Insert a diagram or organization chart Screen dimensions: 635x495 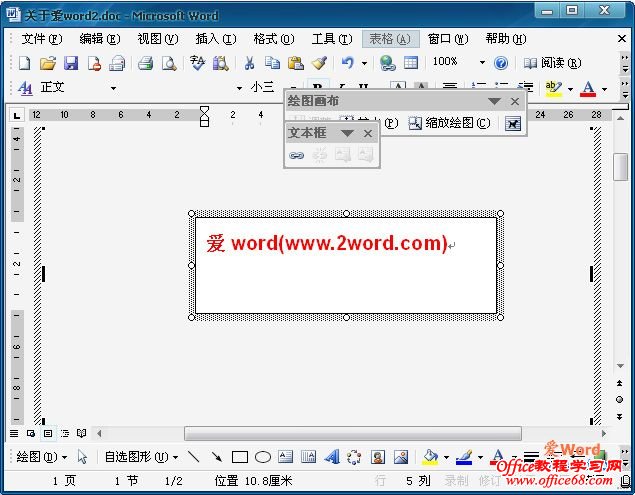click(354, 457)
